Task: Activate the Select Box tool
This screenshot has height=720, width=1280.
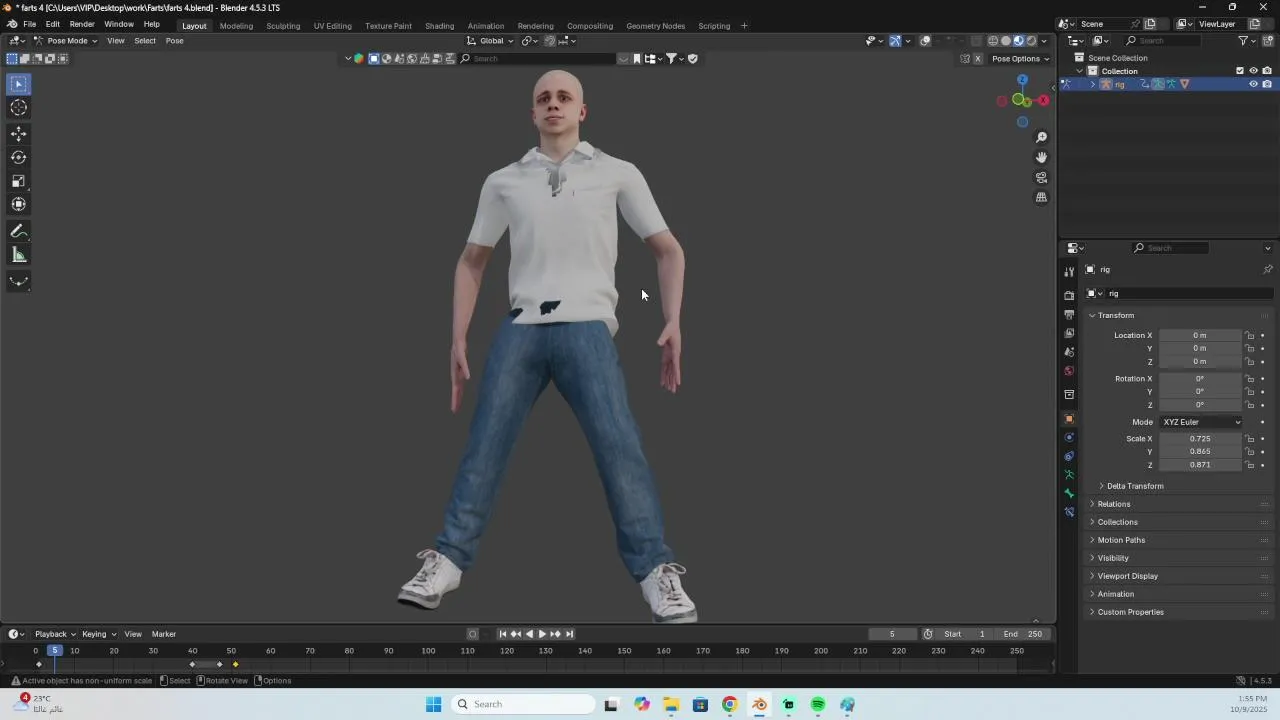Action: point(18,84)
